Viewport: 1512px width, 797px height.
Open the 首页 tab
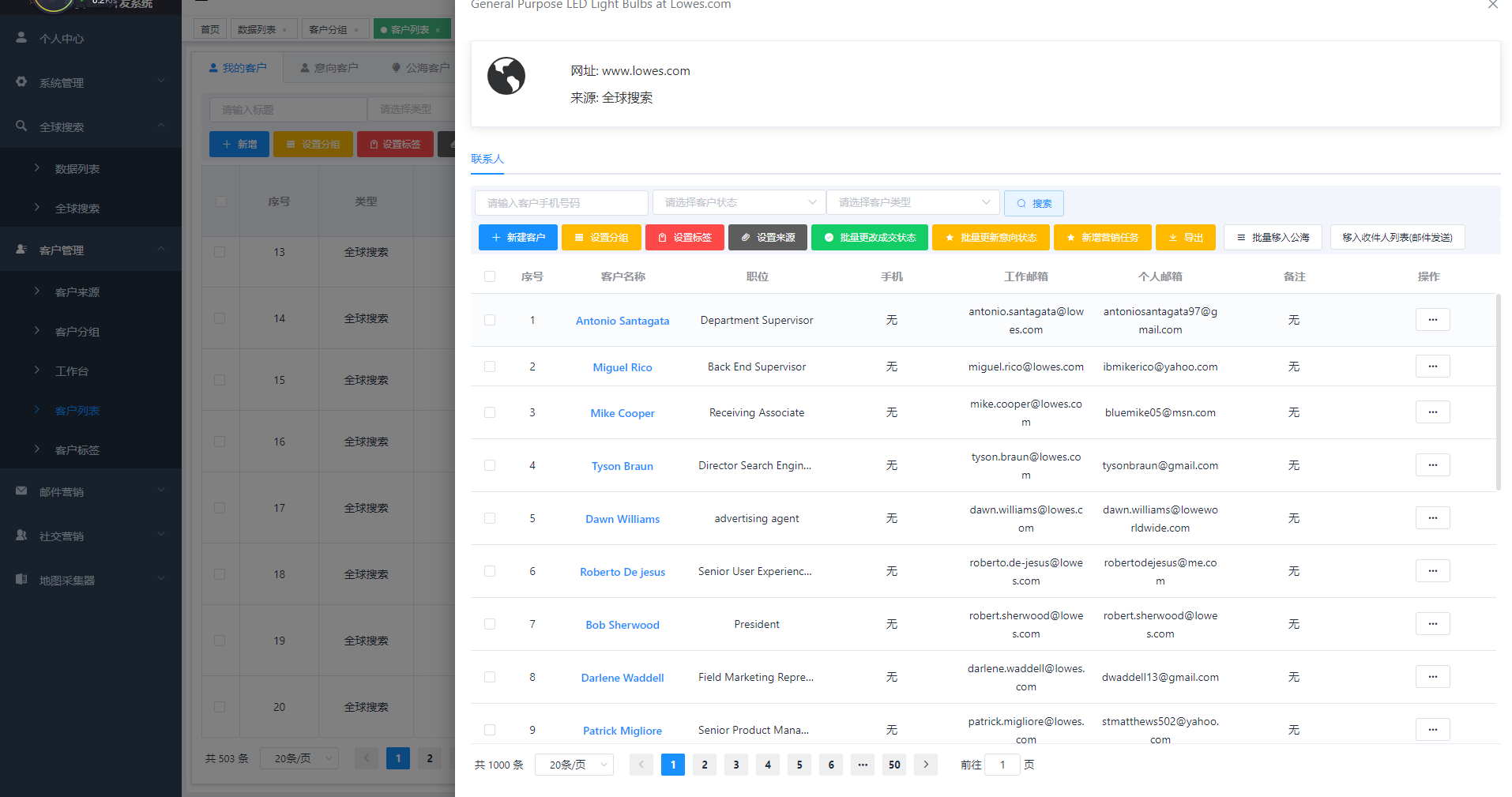tap(210, 30)
